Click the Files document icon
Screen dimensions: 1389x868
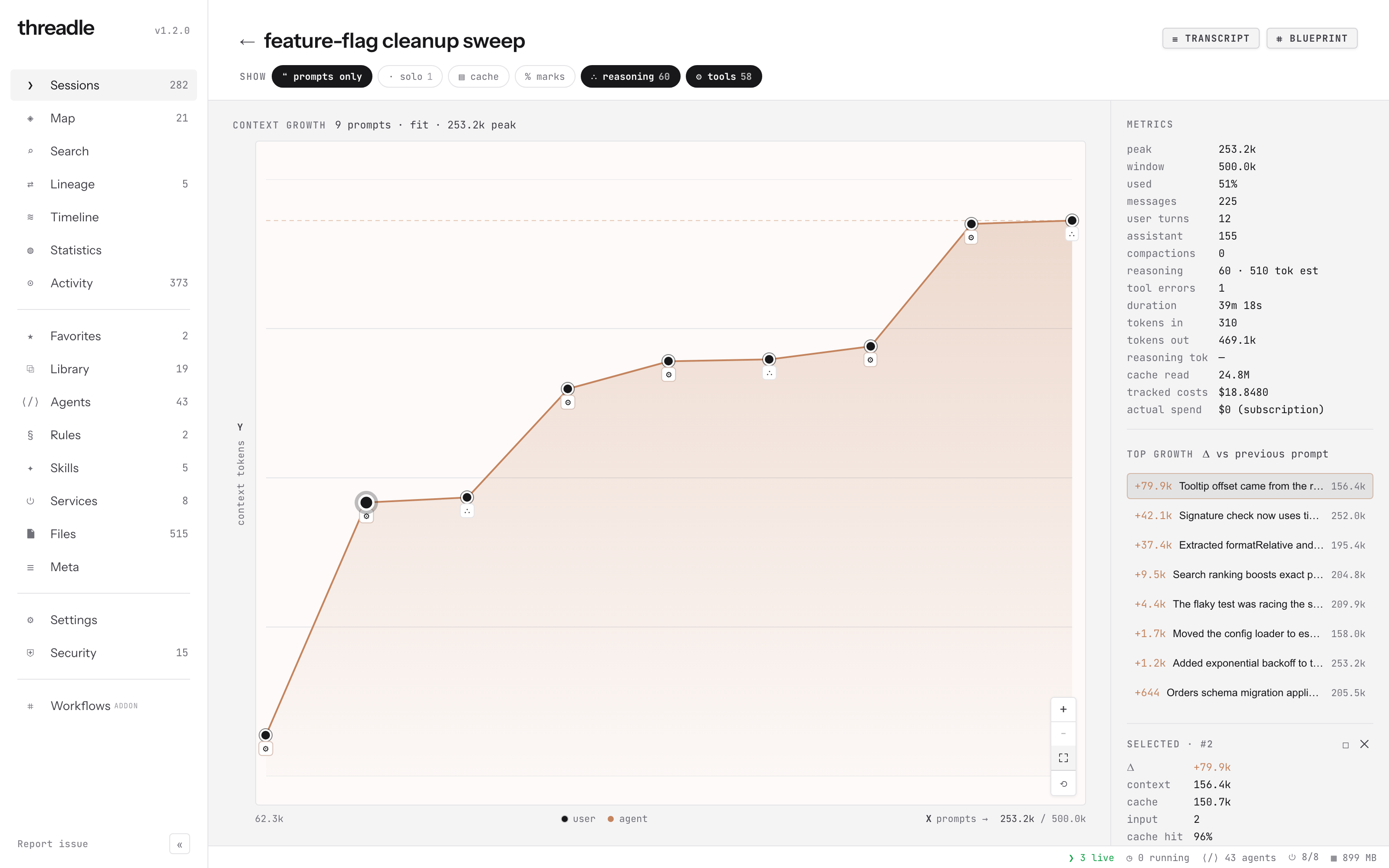point(30,534)
